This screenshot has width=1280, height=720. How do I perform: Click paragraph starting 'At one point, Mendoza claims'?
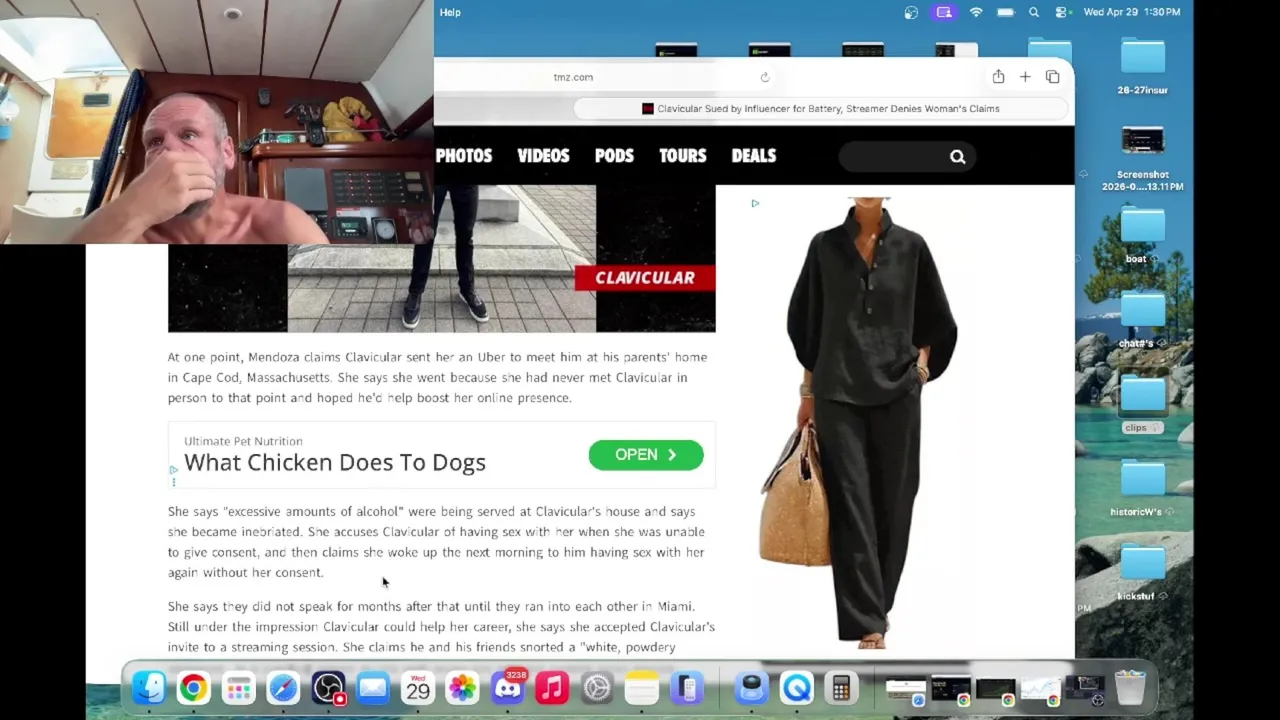click(438, 377)
